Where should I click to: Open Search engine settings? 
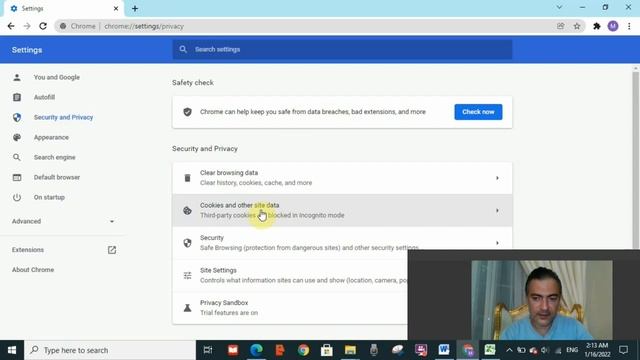(54, 157)
